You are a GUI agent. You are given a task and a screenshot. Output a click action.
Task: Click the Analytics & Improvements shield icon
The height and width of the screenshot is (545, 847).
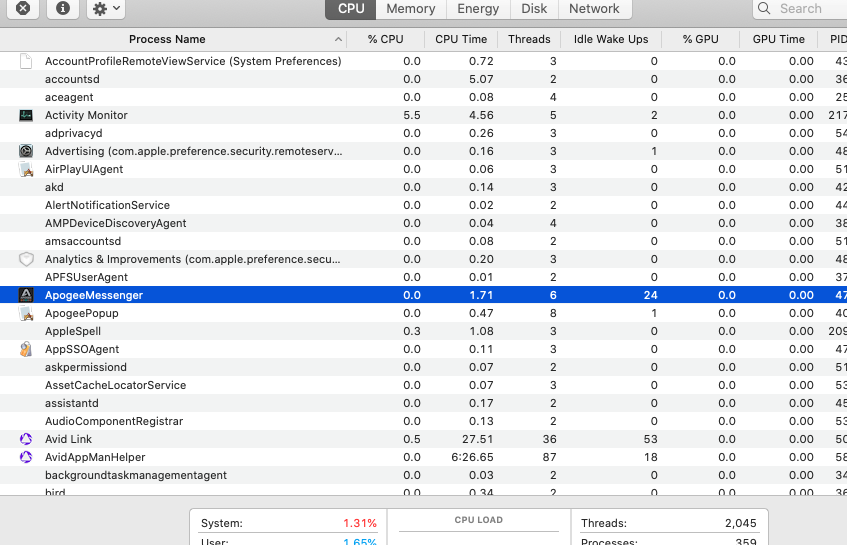point(26,259)
